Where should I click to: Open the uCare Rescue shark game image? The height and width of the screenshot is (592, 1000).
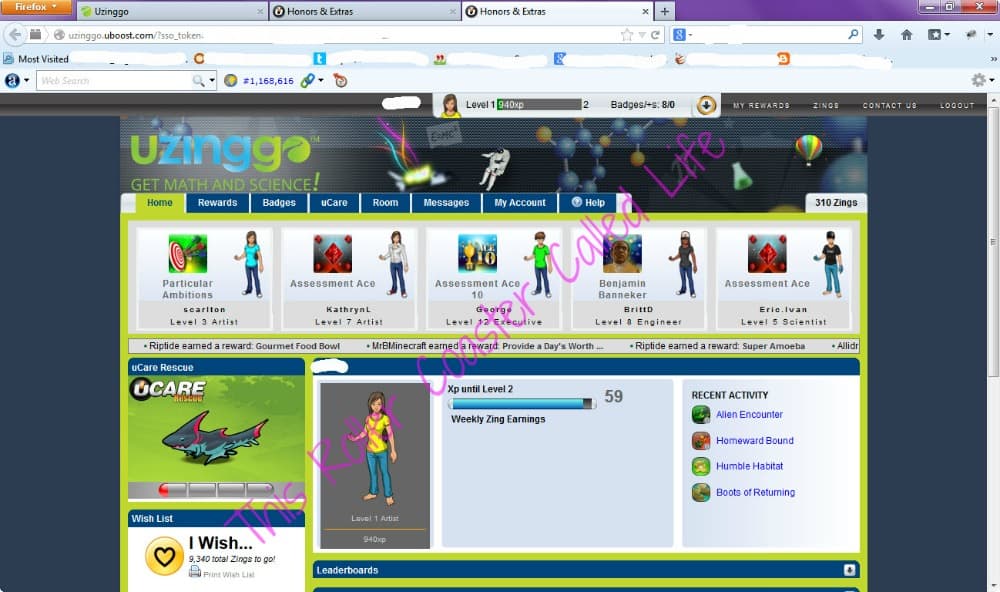(216, 429)
